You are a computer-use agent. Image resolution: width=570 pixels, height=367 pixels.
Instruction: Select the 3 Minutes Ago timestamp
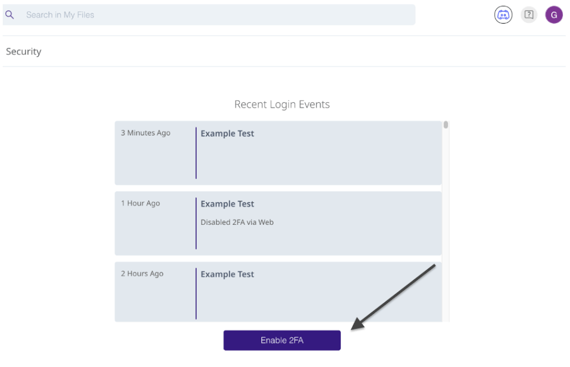pos(146,133)
